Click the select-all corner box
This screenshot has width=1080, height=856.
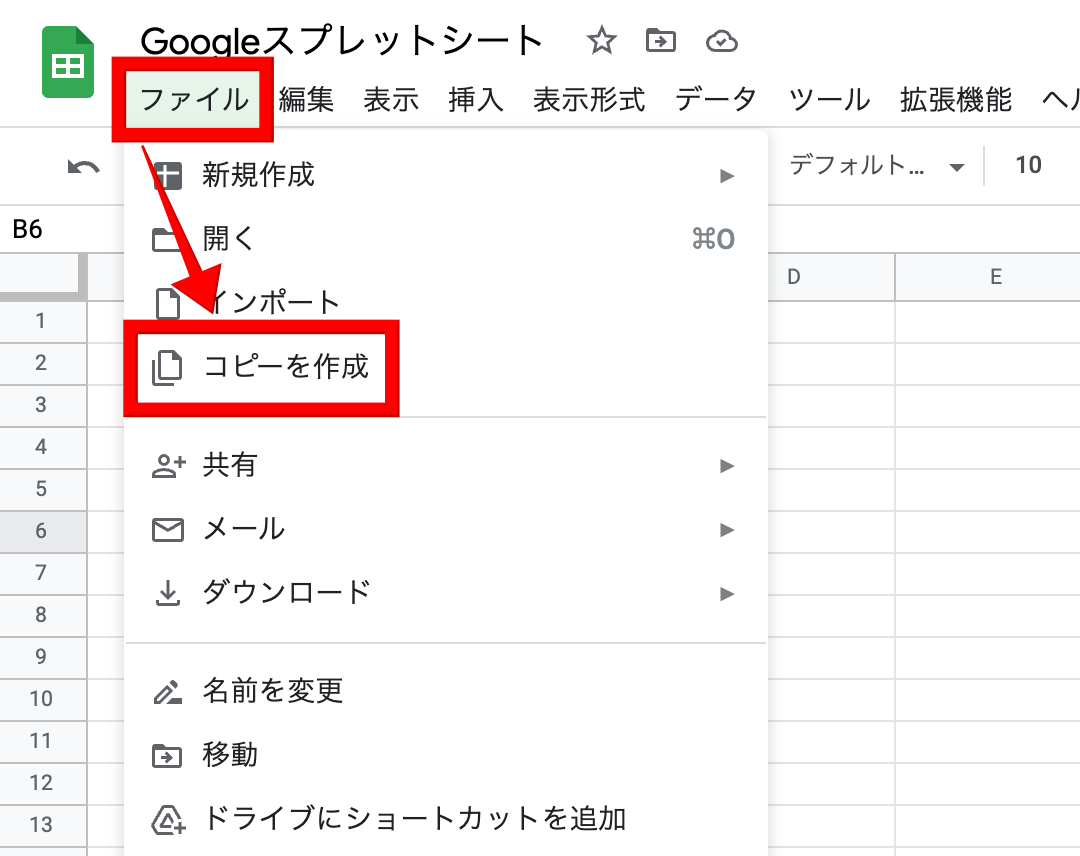coord(43,277)
